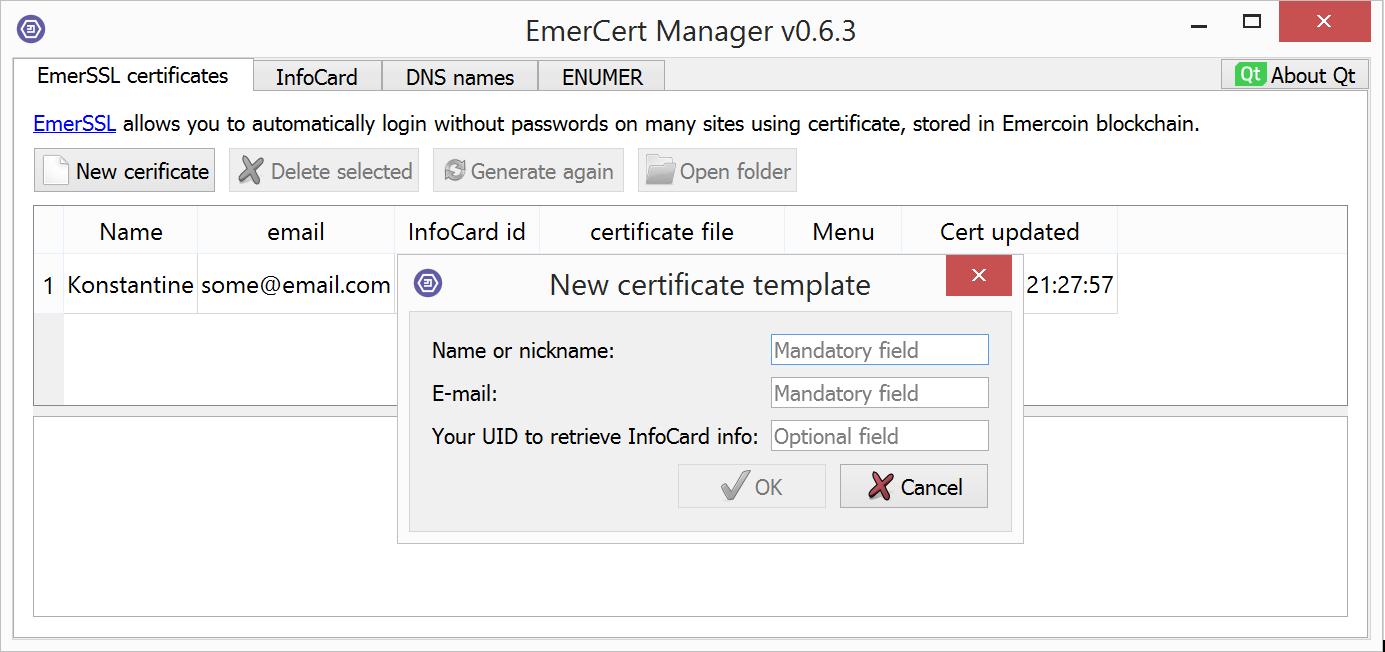
Task: Confirm dialog with OK button
Action: click(x=752, y=486)
